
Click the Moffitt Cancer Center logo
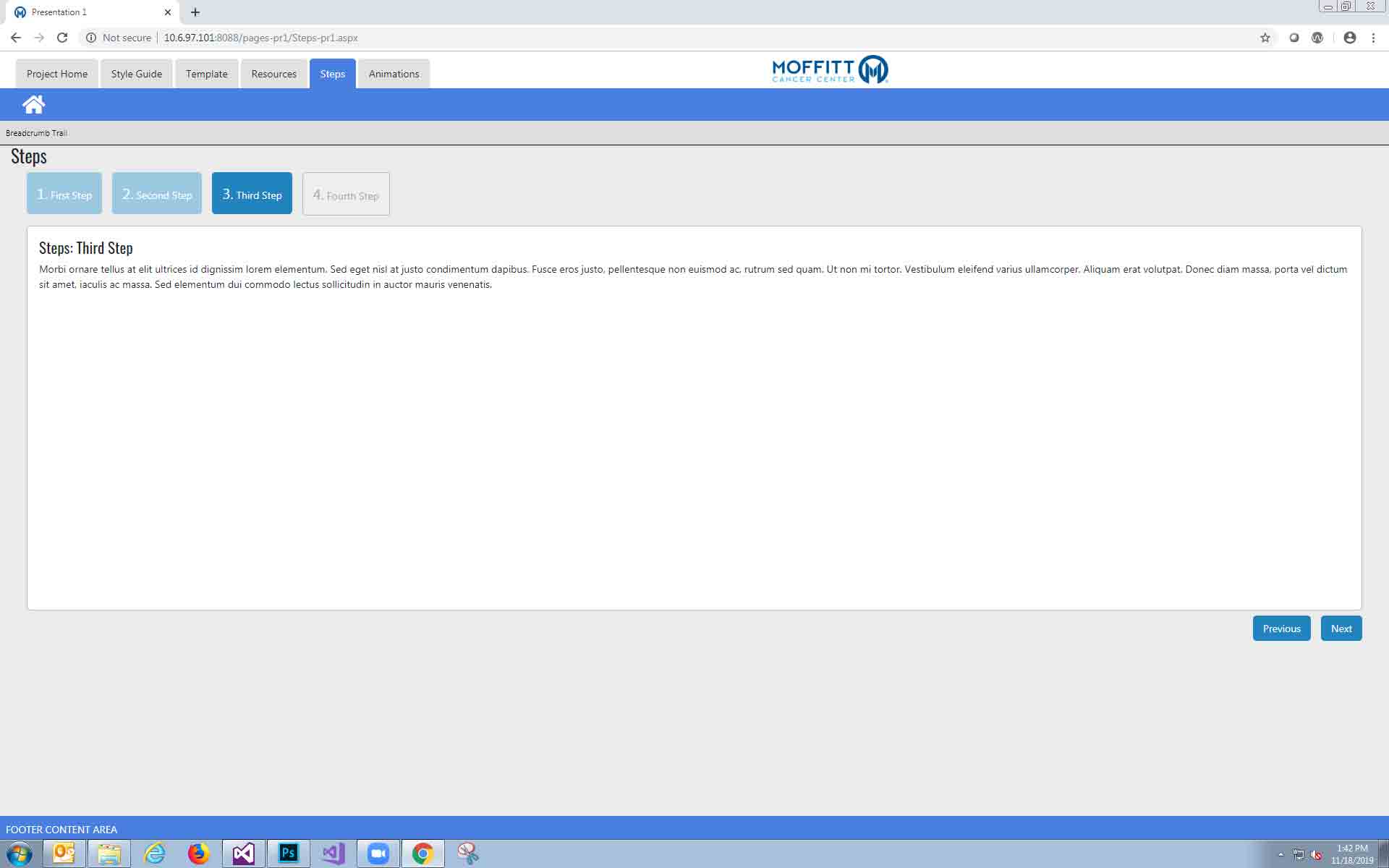[829, 70]
